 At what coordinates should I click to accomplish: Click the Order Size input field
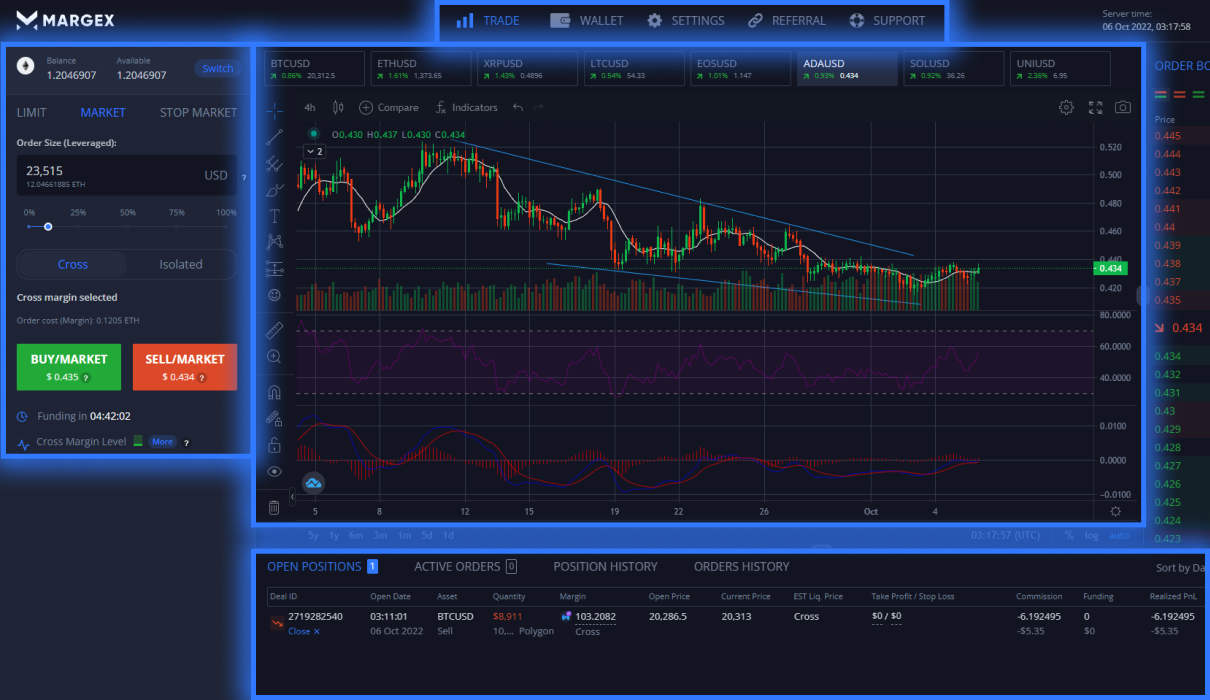[x=127, y=175]
